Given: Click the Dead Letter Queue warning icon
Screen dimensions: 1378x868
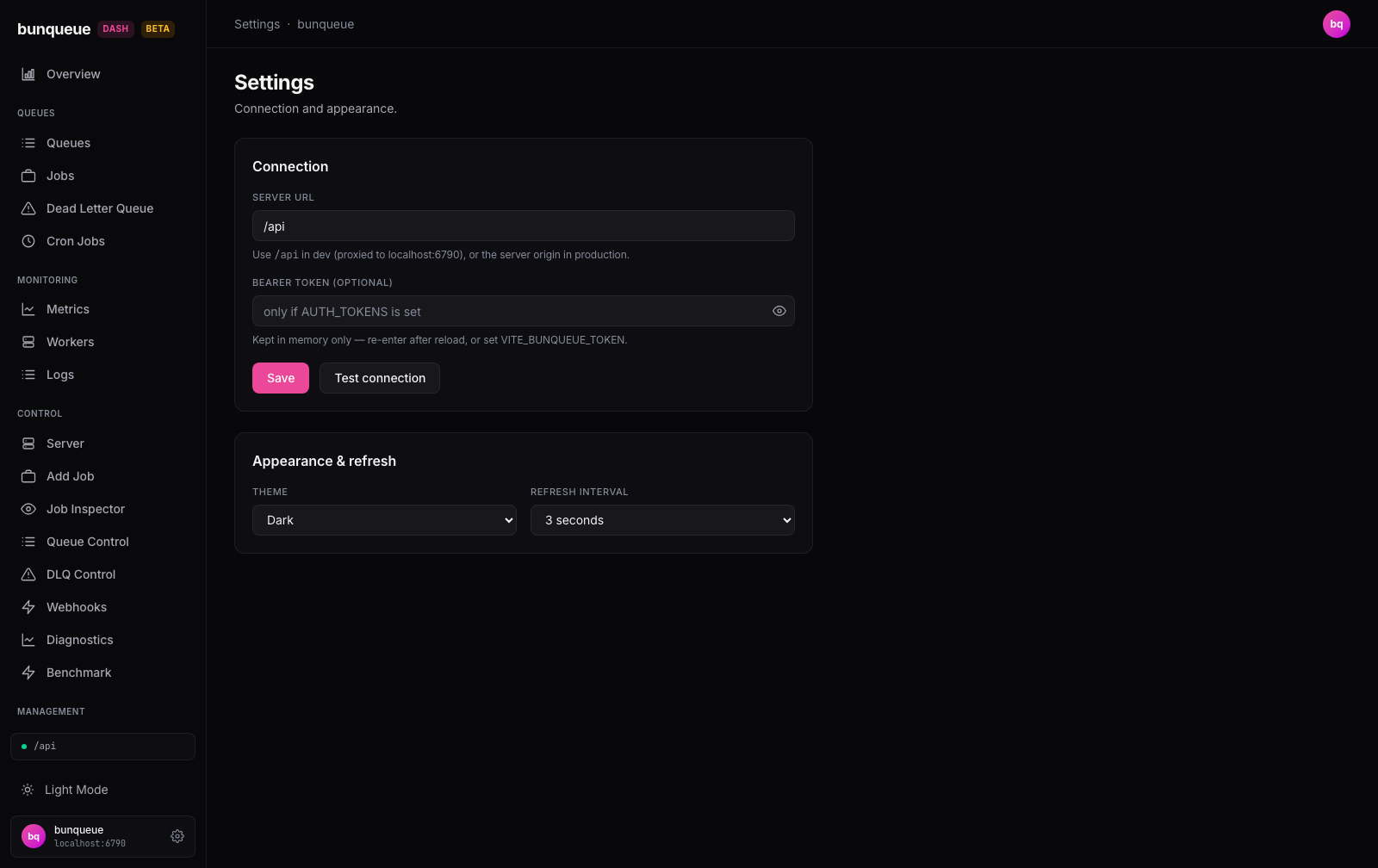Looking at the screenshot, I should coord(28,208).
